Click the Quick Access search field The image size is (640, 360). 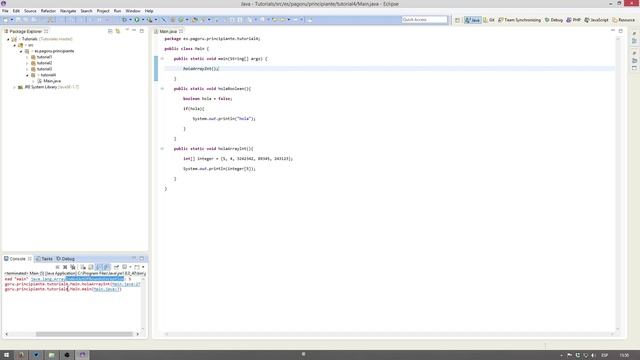pos(424,20)
